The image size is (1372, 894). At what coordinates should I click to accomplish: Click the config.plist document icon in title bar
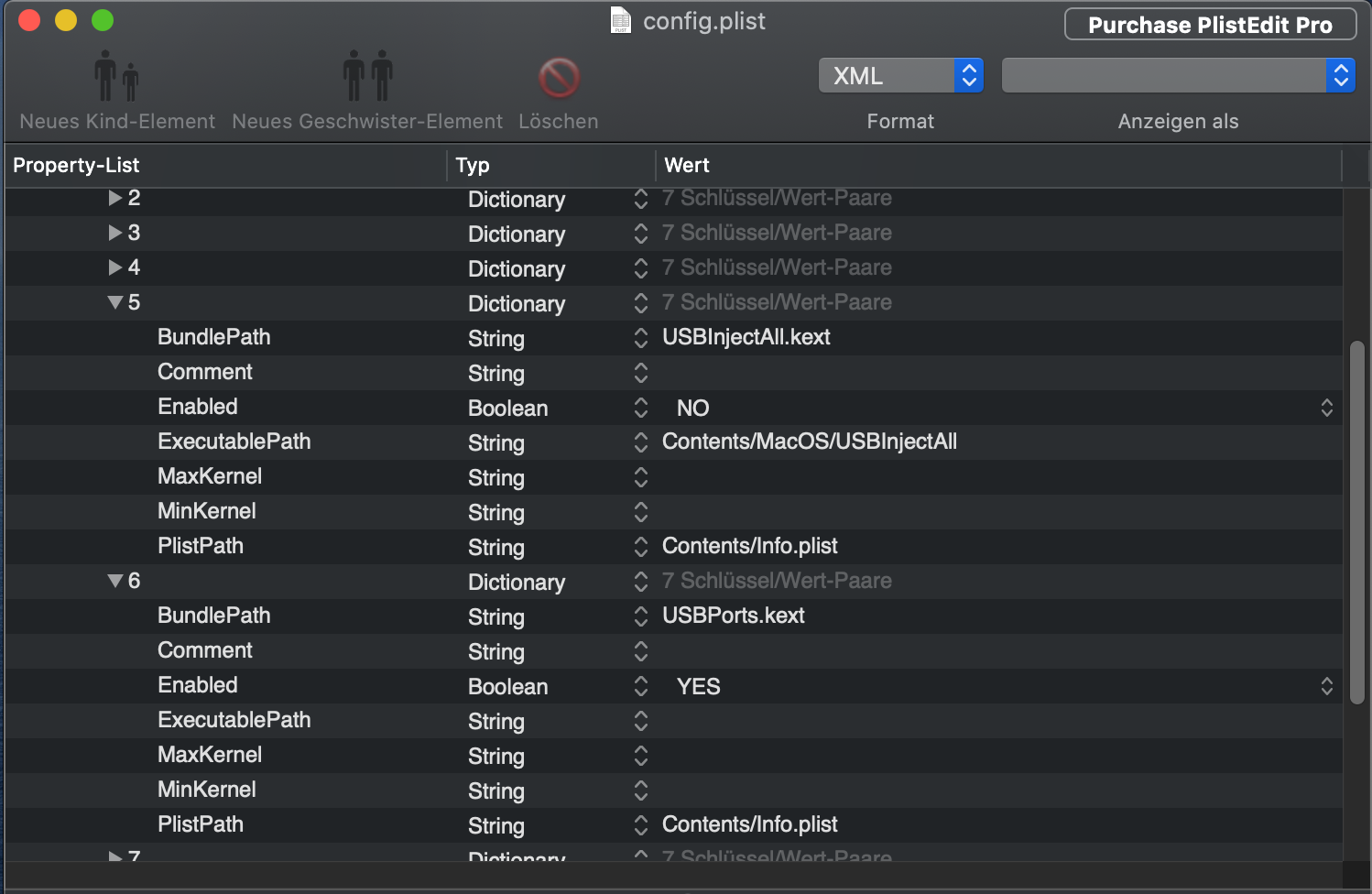click(621, 20)
